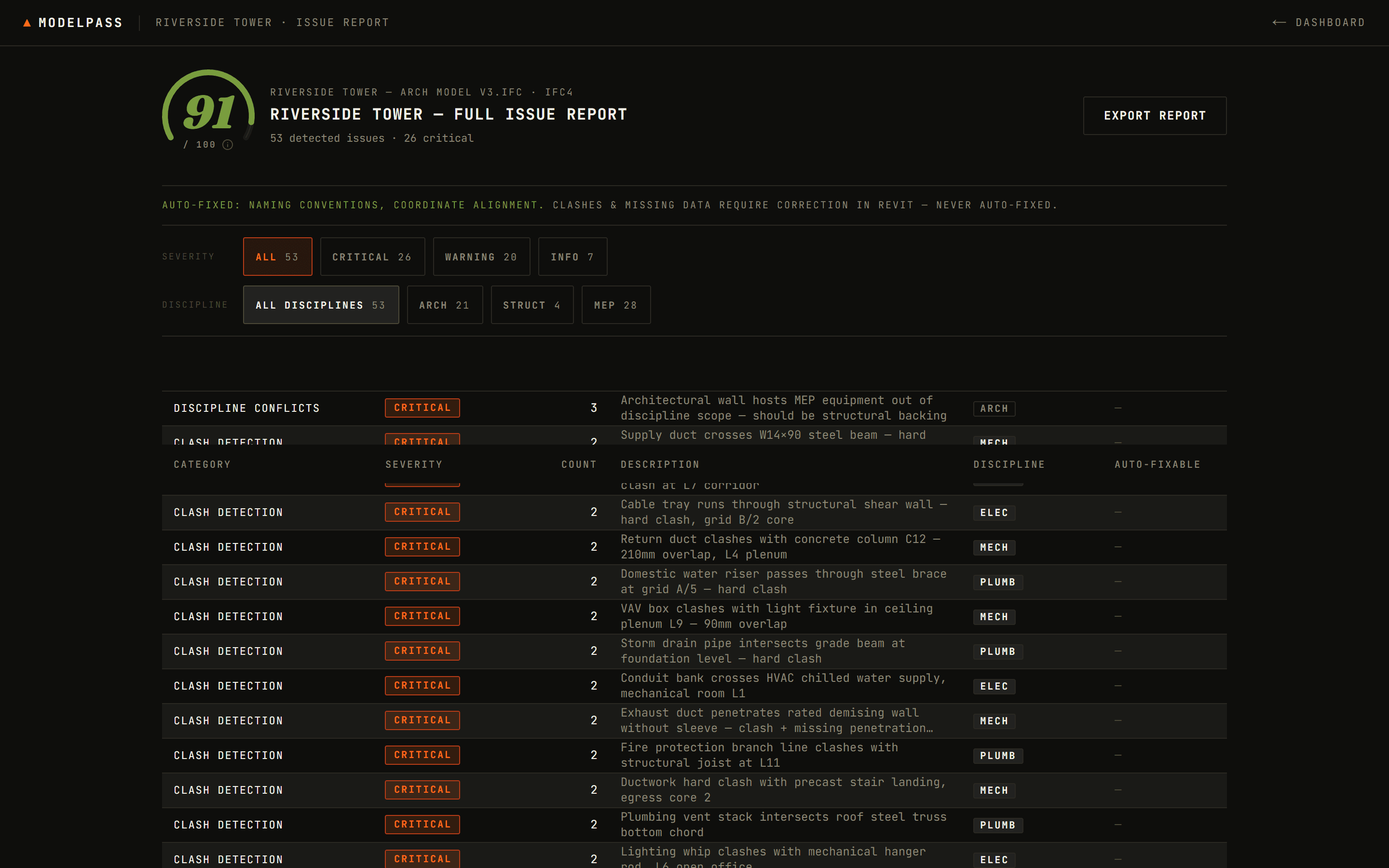Open Plumbing vent stack roof truss row
The height and width of the screenshot is (868, 1389).
click(x=694, y=825)
